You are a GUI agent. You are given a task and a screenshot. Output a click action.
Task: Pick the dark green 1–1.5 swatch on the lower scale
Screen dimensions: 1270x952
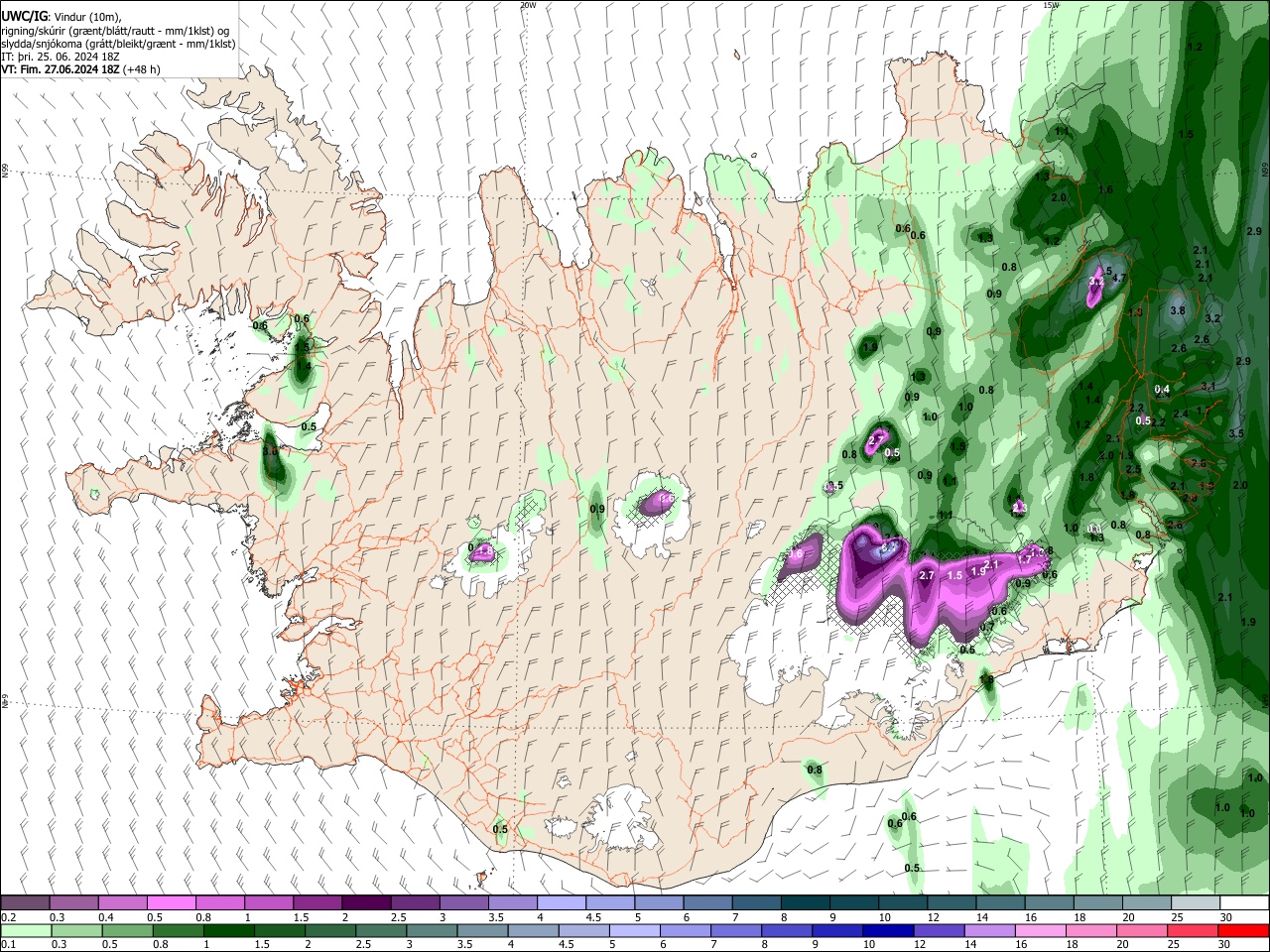(x=231, y=930)
